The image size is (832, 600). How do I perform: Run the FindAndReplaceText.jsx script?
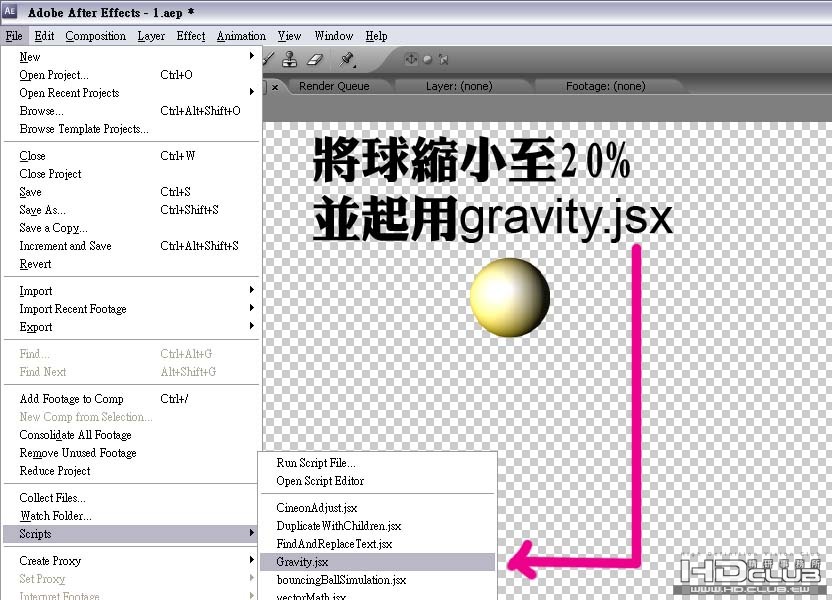pos(377,544)
